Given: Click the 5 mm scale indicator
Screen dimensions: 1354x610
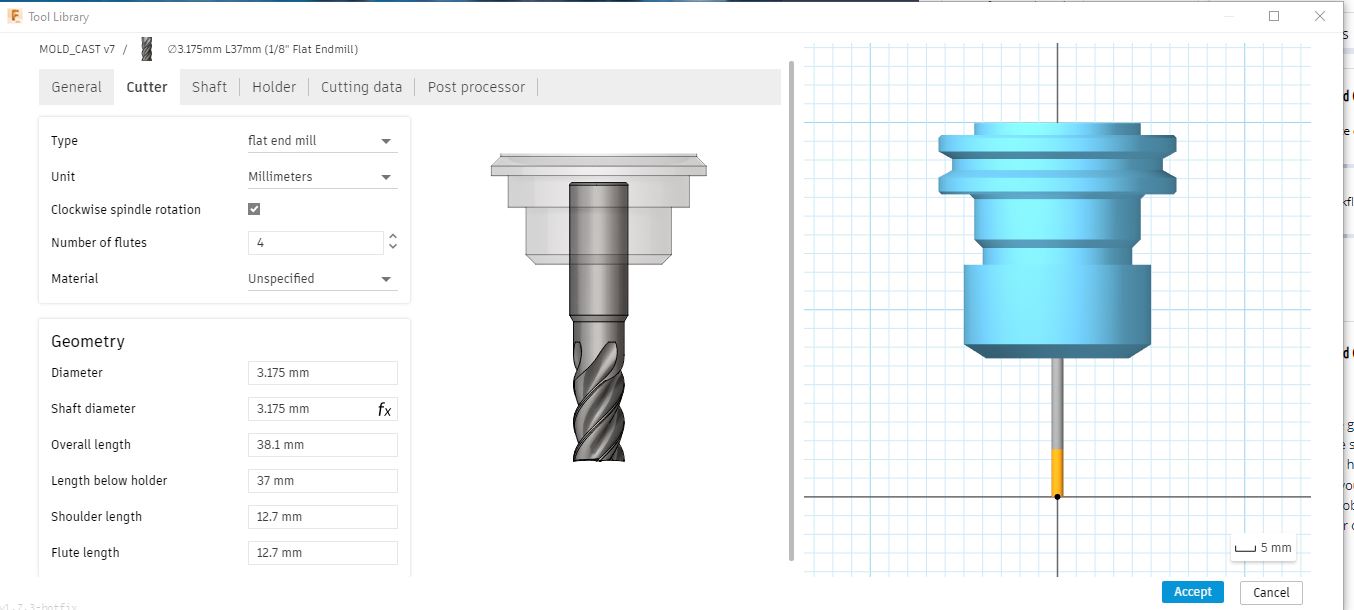Looking at the screenshot, I should click(1263, 548).
